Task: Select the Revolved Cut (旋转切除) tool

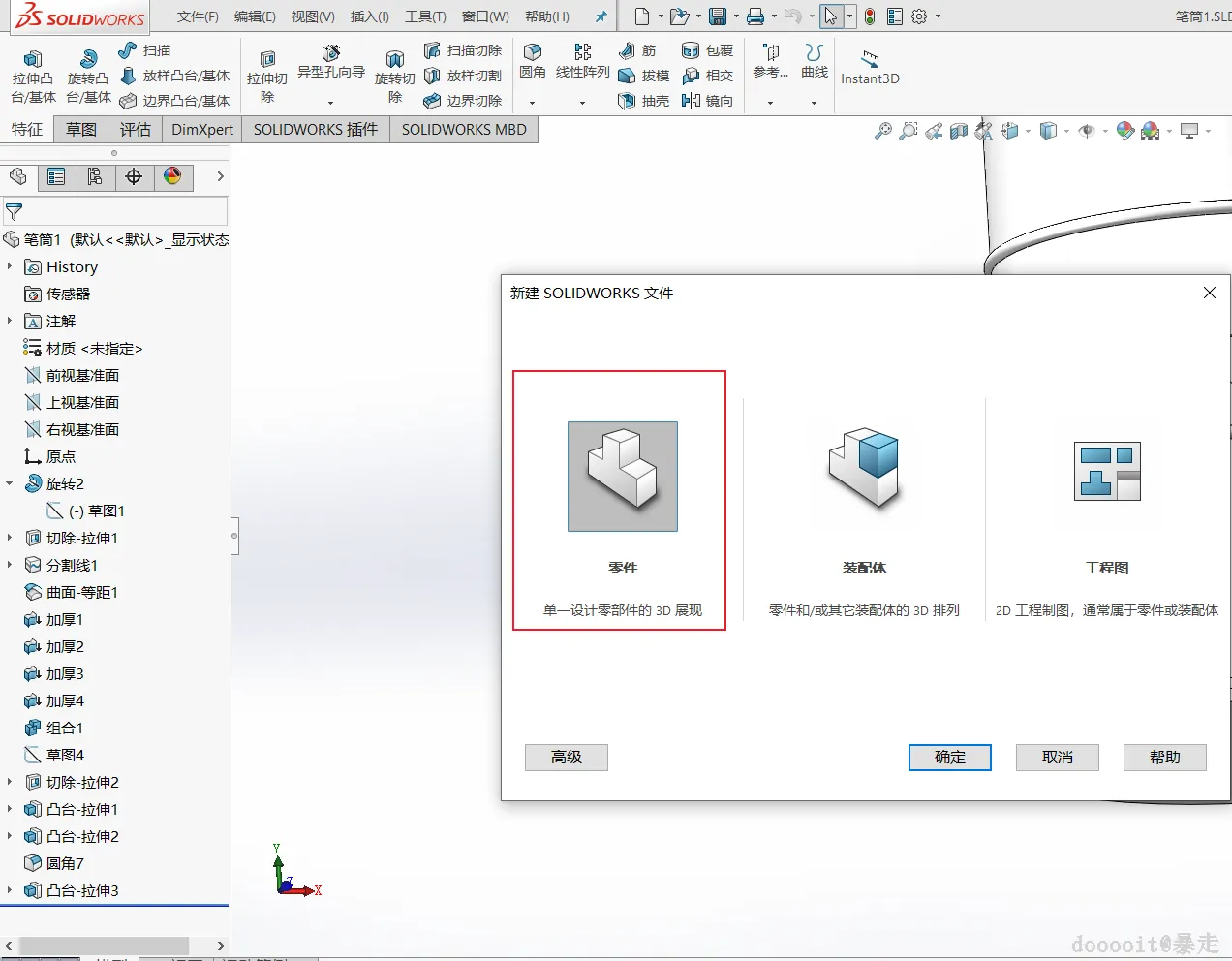Action: point(394,77)
